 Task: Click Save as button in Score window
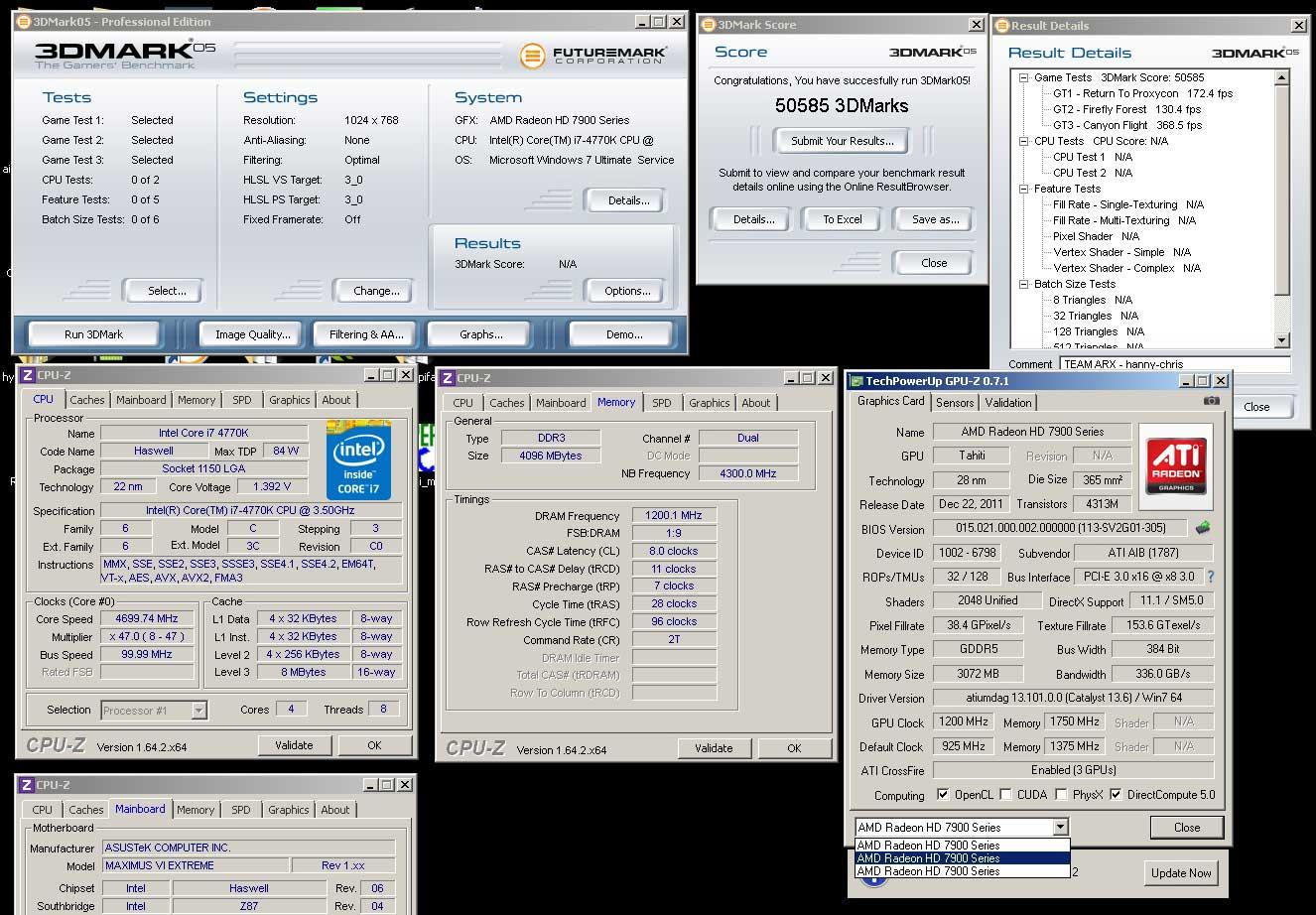coord(935,219)
